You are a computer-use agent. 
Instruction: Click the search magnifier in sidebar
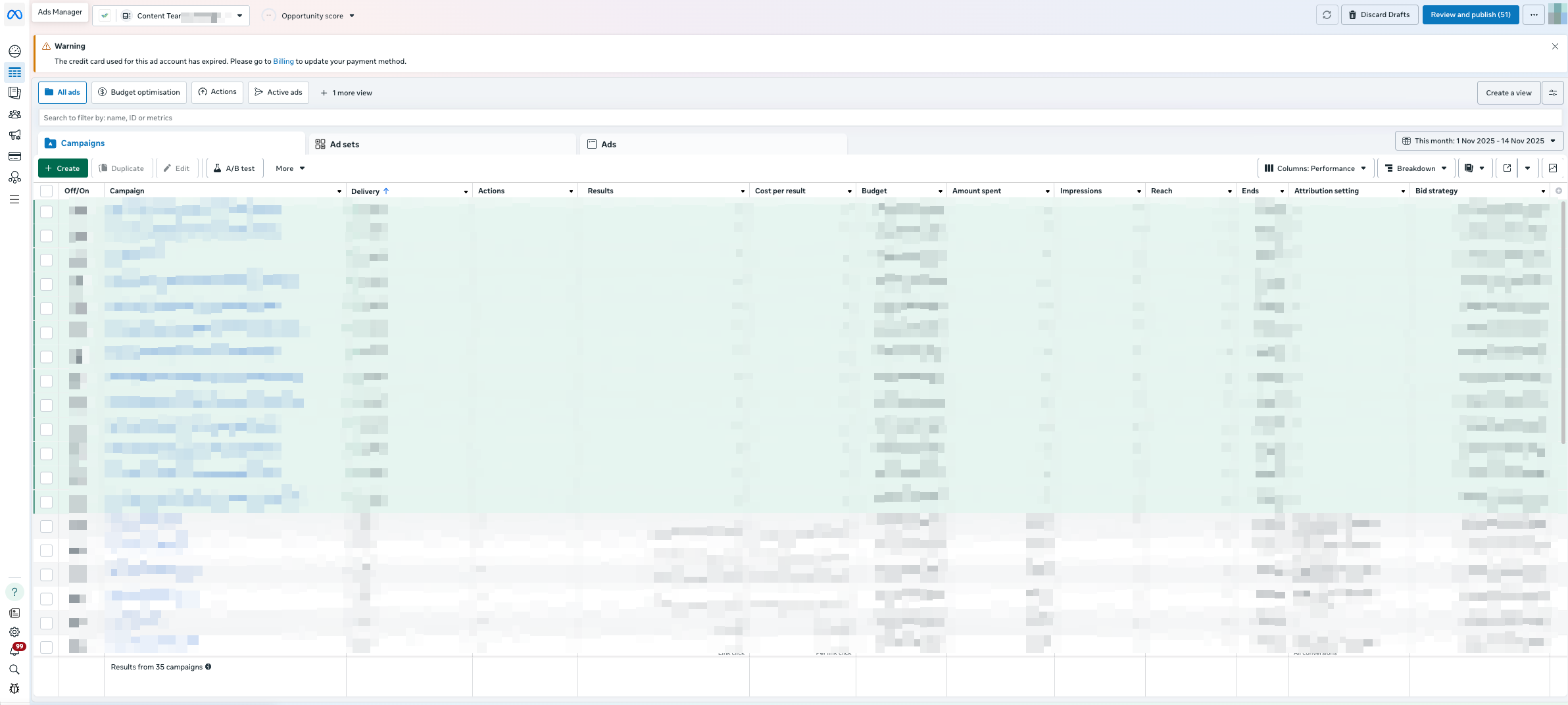coord(14,669)
